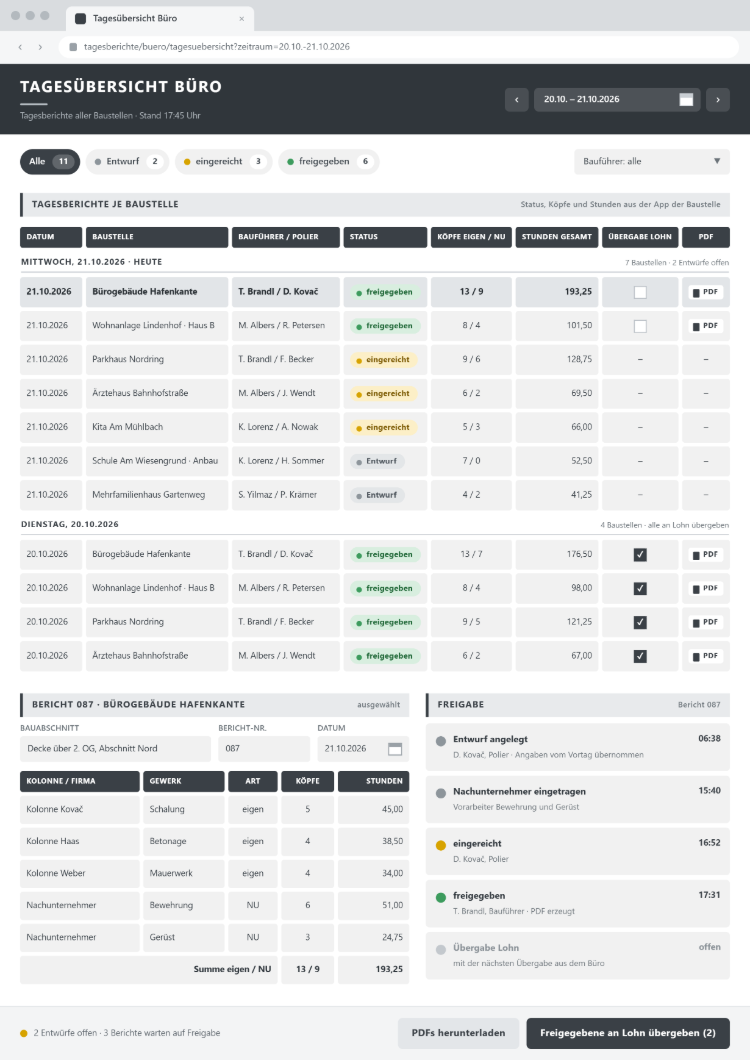Close the Tagesübersicht Büro browser tab
This screenshot has height=1060, width=750.
[x=241, y=18]
